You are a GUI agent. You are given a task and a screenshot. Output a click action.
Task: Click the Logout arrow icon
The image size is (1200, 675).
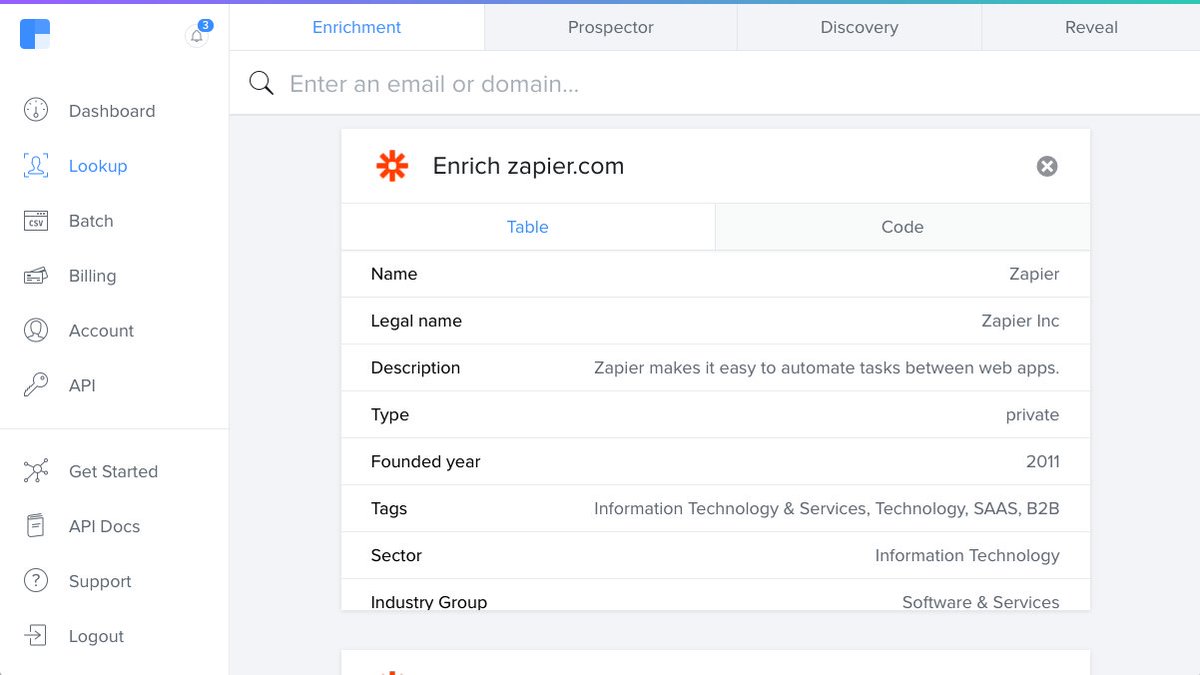(36, 636)
